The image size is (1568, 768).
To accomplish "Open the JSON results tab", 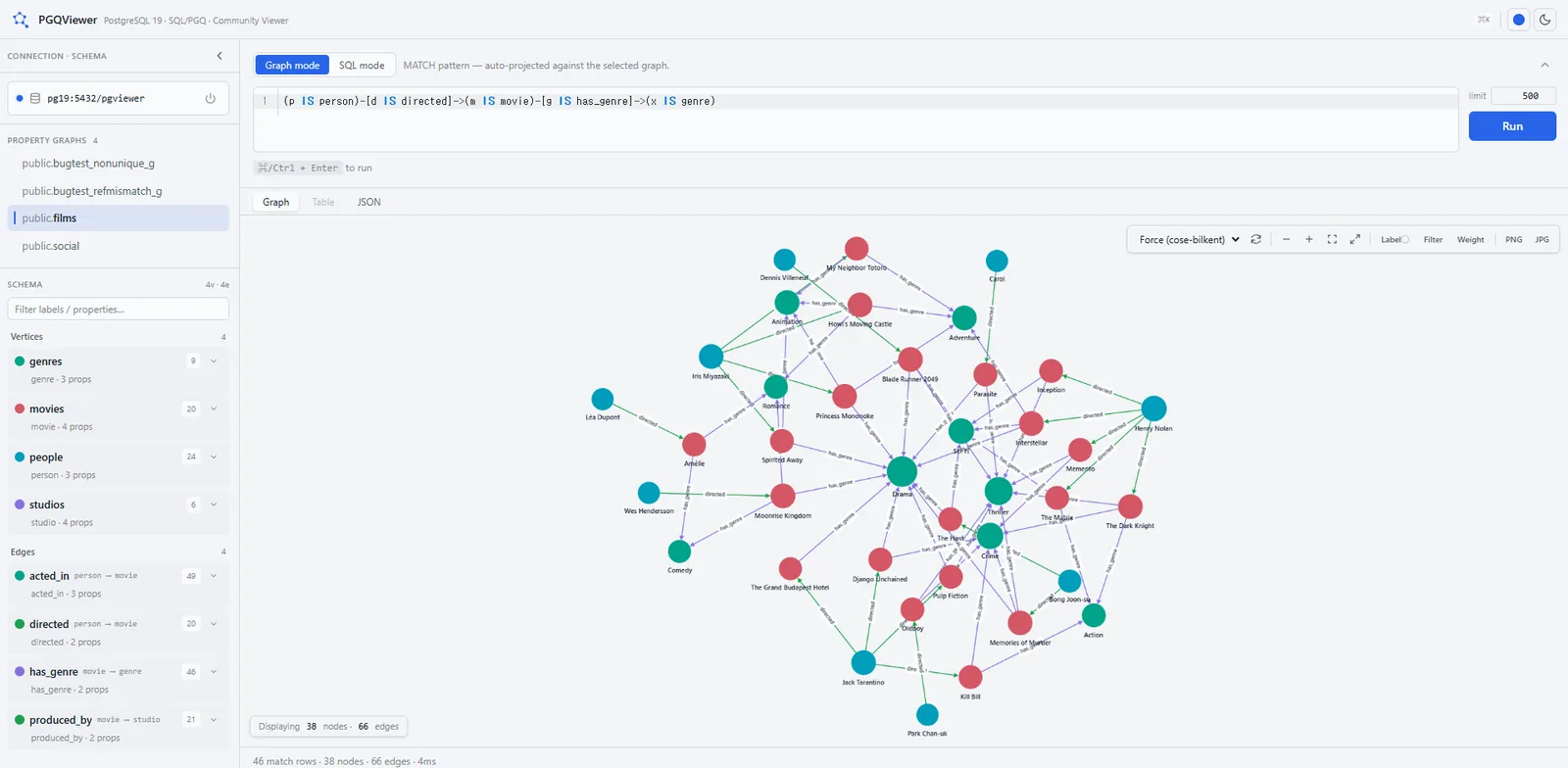I will [368, 202].
